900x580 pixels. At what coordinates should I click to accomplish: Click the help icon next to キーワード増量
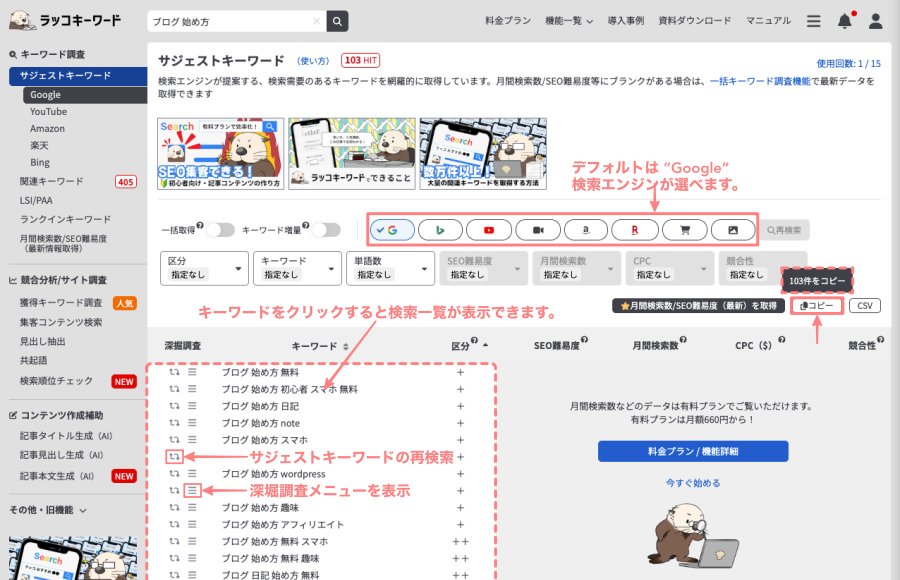click(x=305, y=225)
